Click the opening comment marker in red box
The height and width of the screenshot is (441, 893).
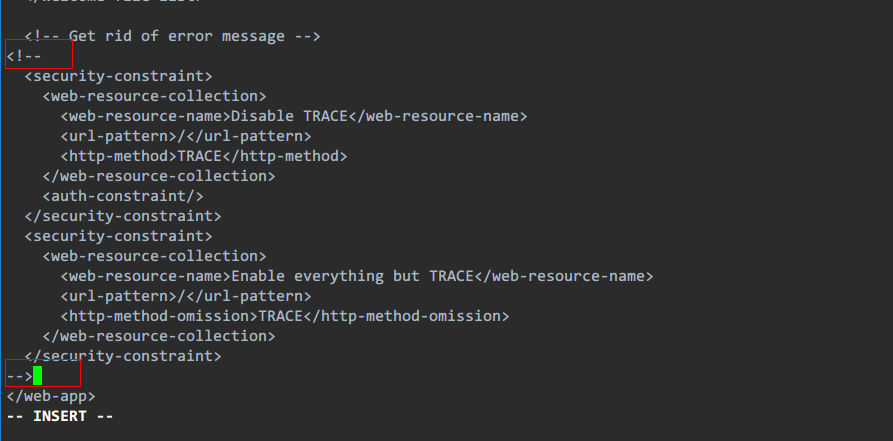tap(24, 56)
